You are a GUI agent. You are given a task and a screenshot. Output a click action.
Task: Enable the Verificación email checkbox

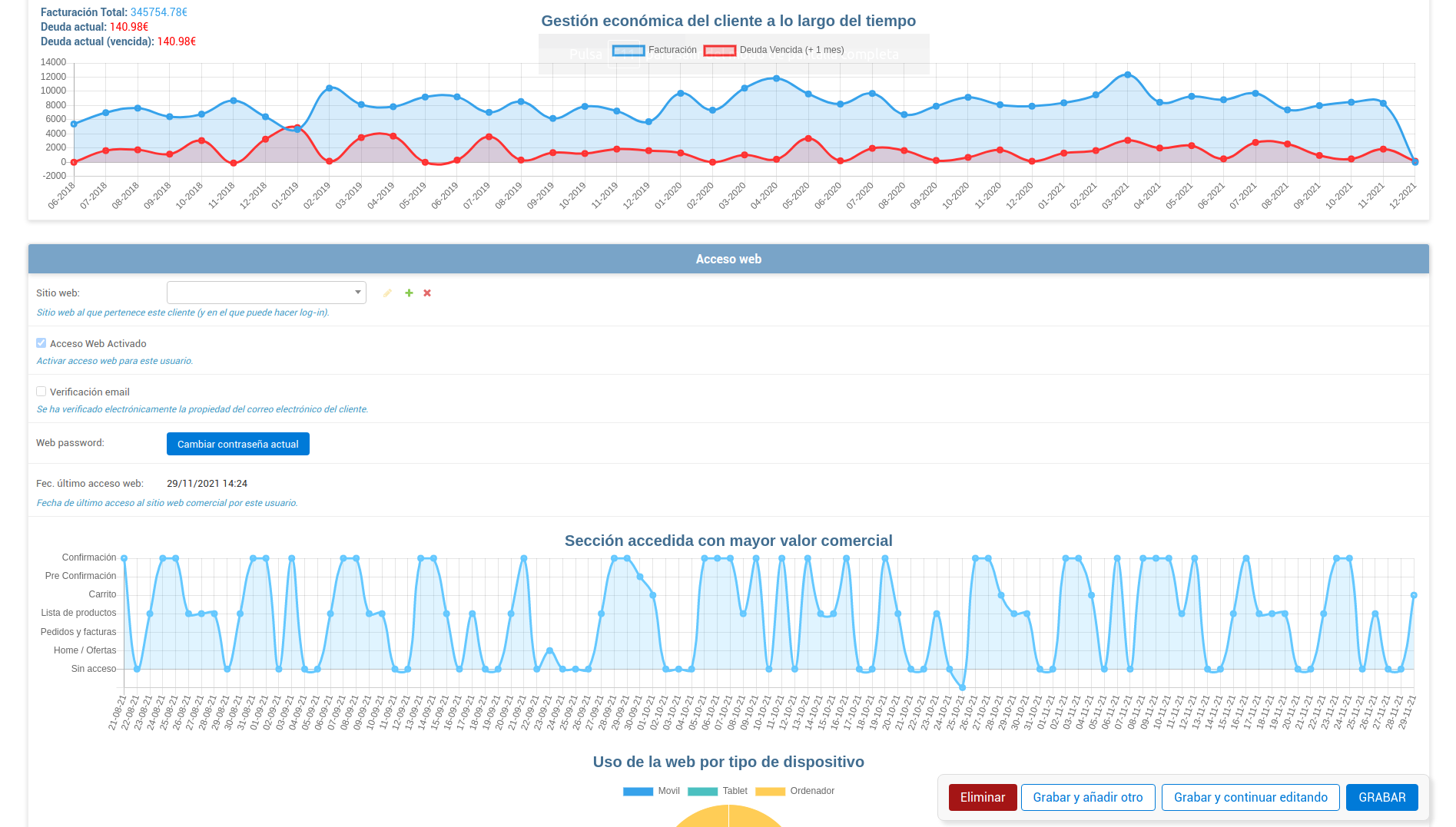tap(41, 392)
